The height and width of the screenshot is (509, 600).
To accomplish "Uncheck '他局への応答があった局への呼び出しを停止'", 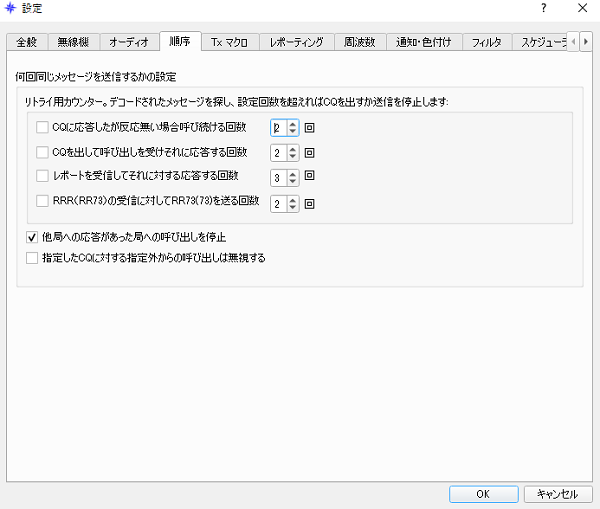I will 31,238.
